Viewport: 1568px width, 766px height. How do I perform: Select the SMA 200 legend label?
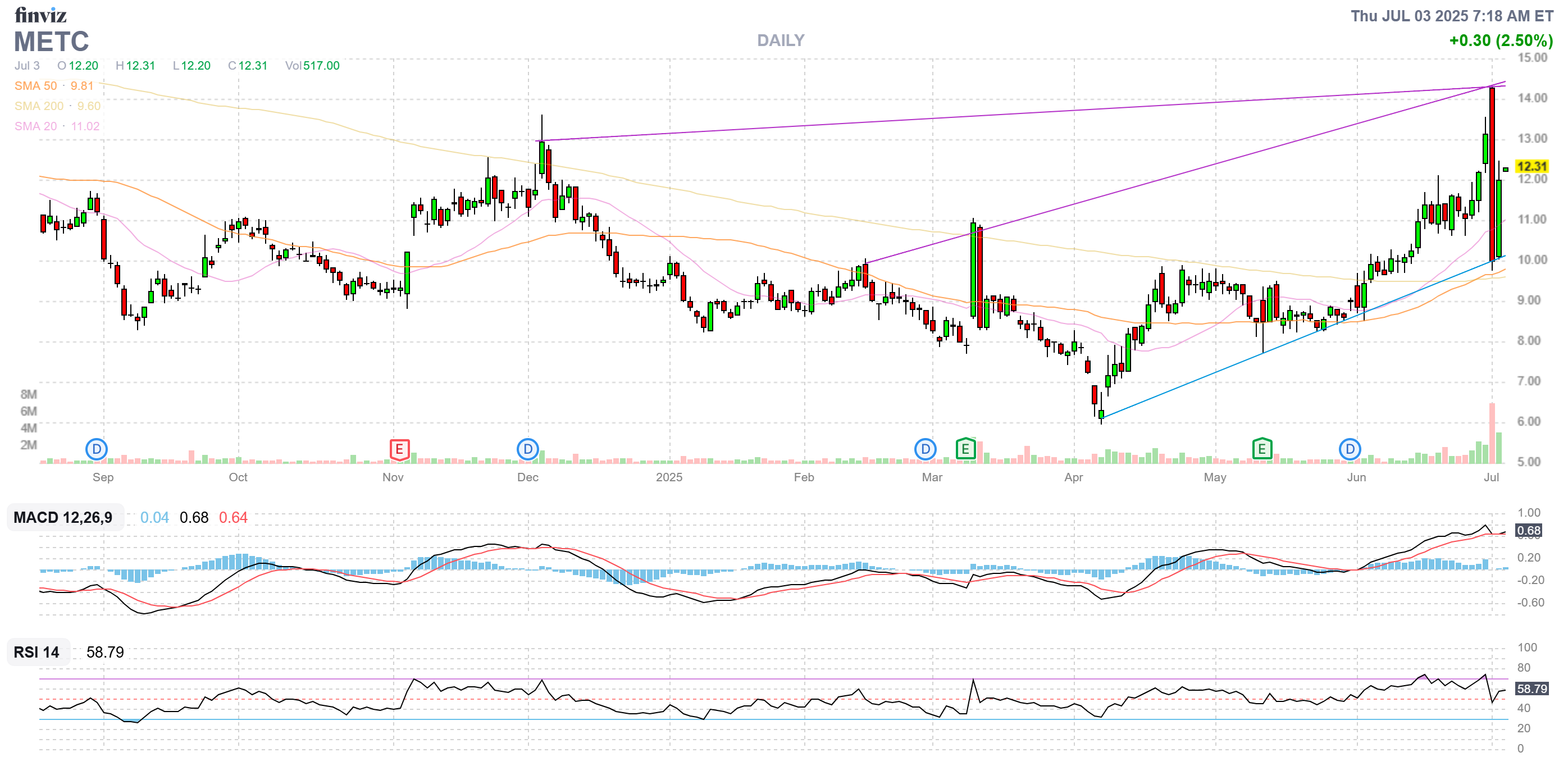click(x=39, y=106)
